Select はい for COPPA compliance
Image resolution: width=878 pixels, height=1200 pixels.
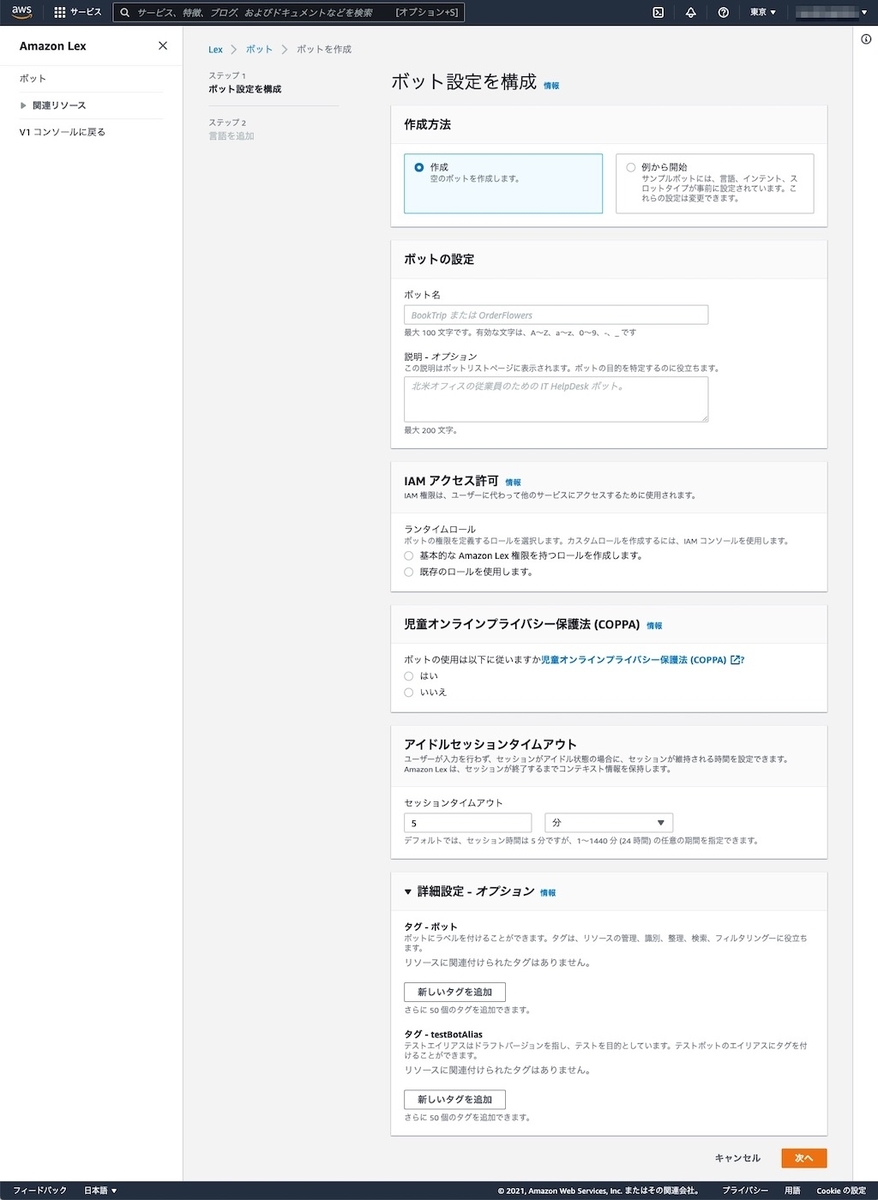pos(408,676)
